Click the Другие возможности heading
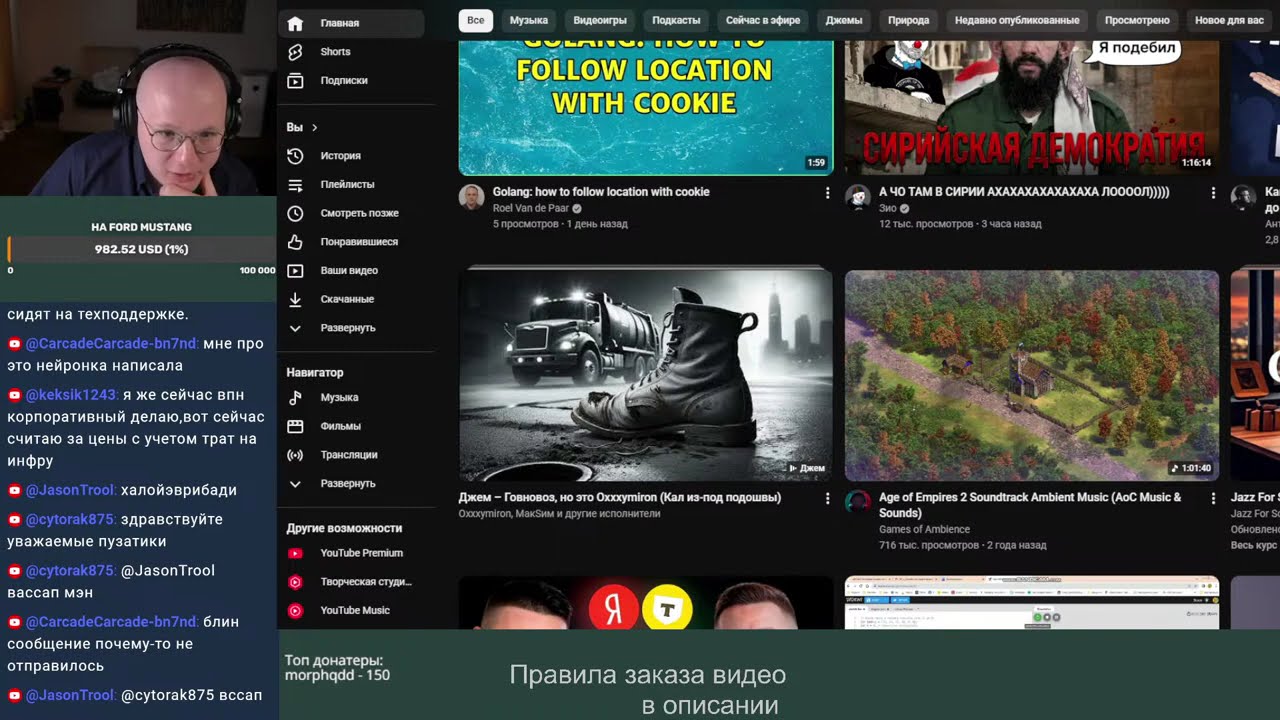Viewport: 1280px width, 720px height. (x=344, y=528)
